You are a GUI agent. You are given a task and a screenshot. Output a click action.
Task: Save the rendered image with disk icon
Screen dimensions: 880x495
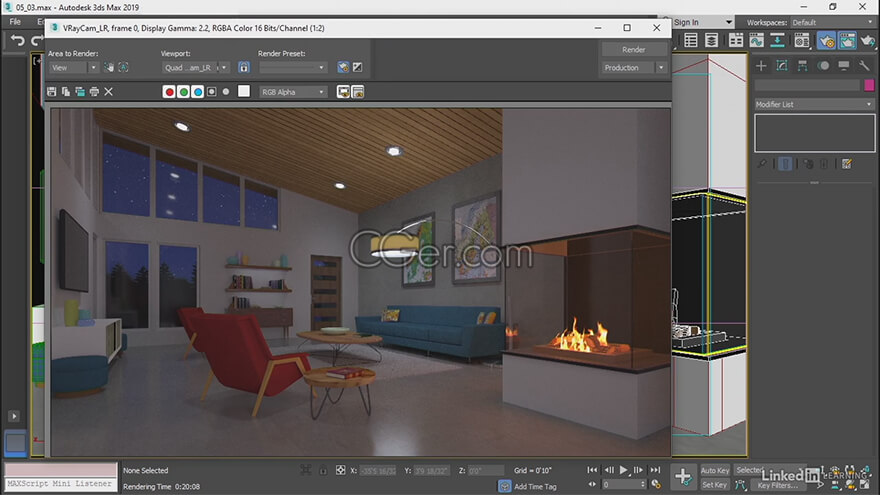52,91
